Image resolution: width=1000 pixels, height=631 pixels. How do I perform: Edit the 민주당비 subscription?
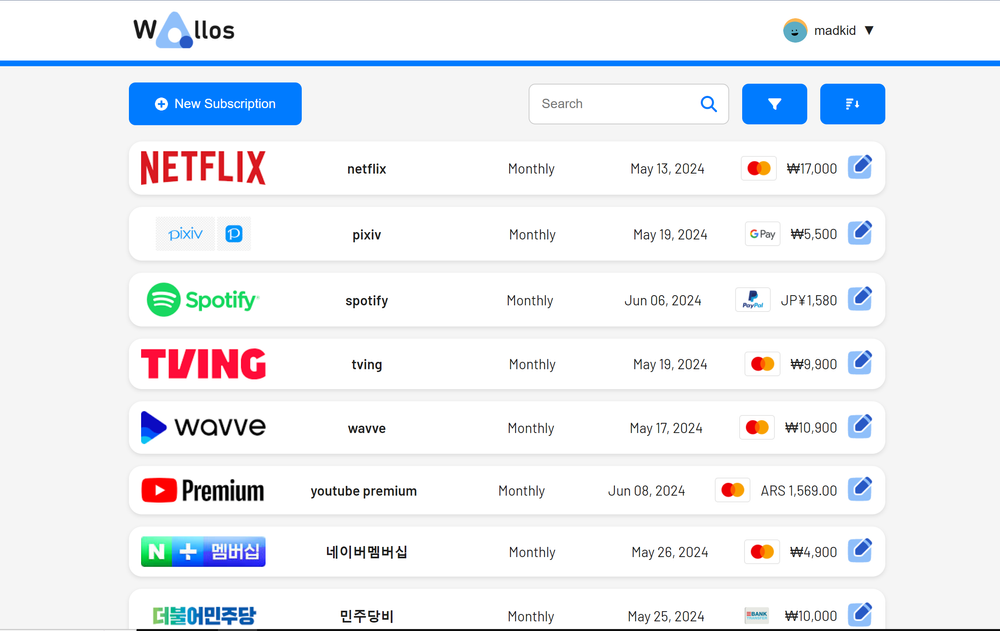(x=860, y=613)
